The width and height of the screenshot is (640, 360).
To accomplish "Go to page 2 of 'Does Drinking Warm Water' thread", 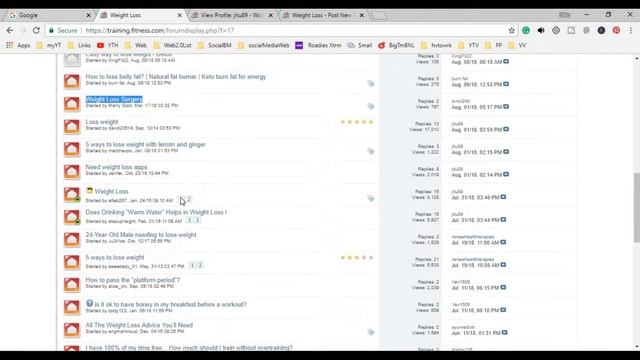I will pos(198,220).
